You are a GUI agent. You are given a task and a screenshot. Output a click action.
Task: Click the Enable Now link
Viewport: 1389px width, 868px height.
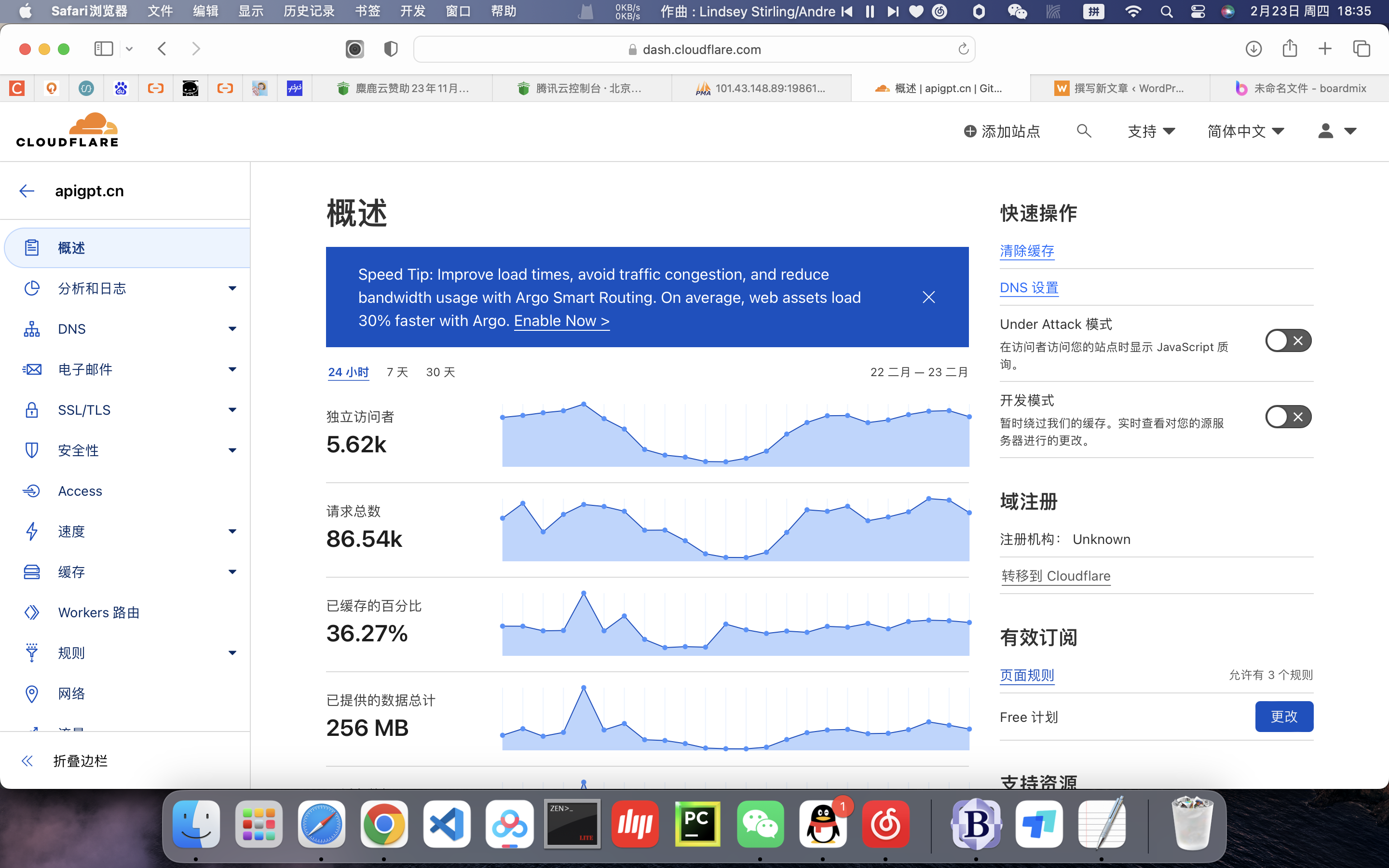point(561,321)
